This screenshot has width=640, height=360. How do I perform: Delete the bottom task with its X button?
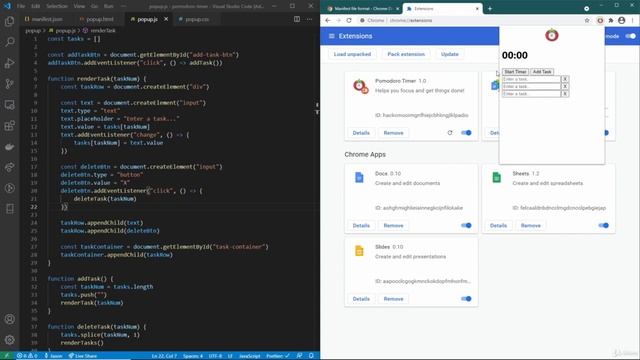pyautogui.click(x=564, y=94)
